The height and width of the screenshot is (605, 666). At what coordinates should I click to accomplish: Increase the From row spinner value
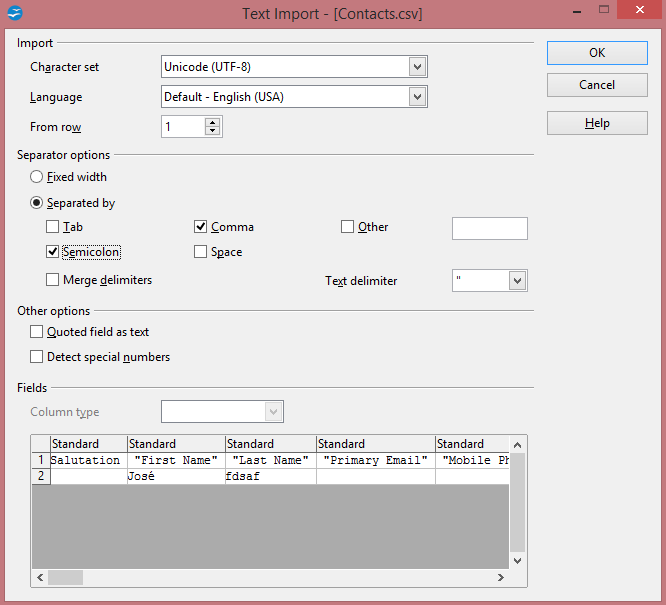[212, 122]
